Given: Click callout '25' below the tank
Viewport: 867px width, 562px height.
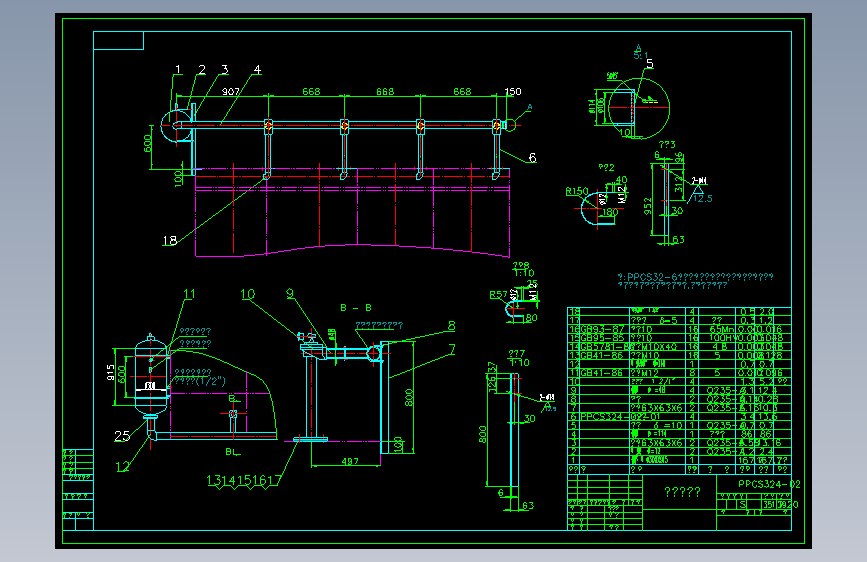Looking at the screenshot, I should coord(122,436).
